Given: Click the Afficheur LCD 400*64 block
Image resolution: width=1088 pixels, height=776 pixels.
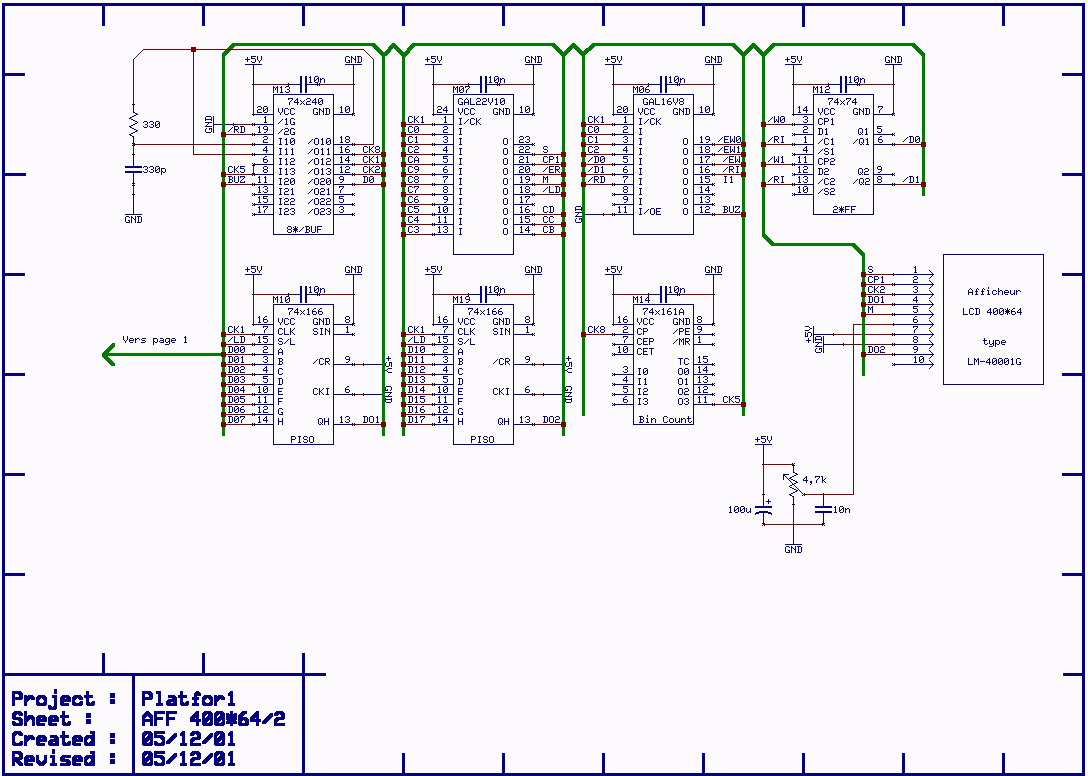Looking at the screenshot, I should click(993, 319).
